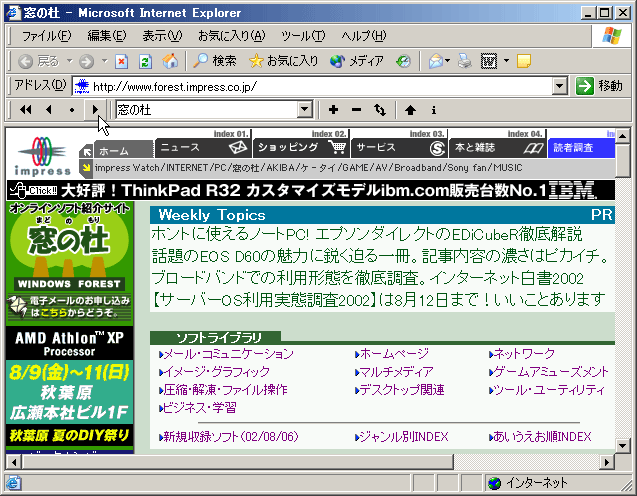Click the Go (移動) button
The image size is (637, 496).
click(599, 86)
